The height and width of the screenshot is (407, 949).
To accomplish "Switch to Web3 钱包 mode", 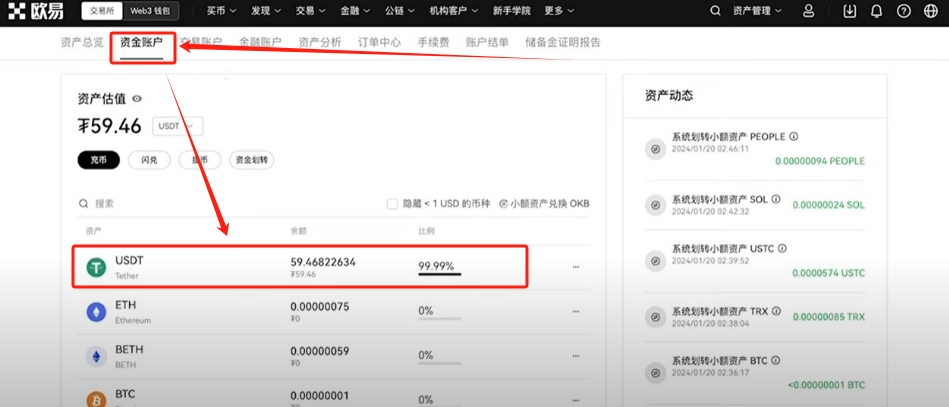I will (x=150, y=11).
